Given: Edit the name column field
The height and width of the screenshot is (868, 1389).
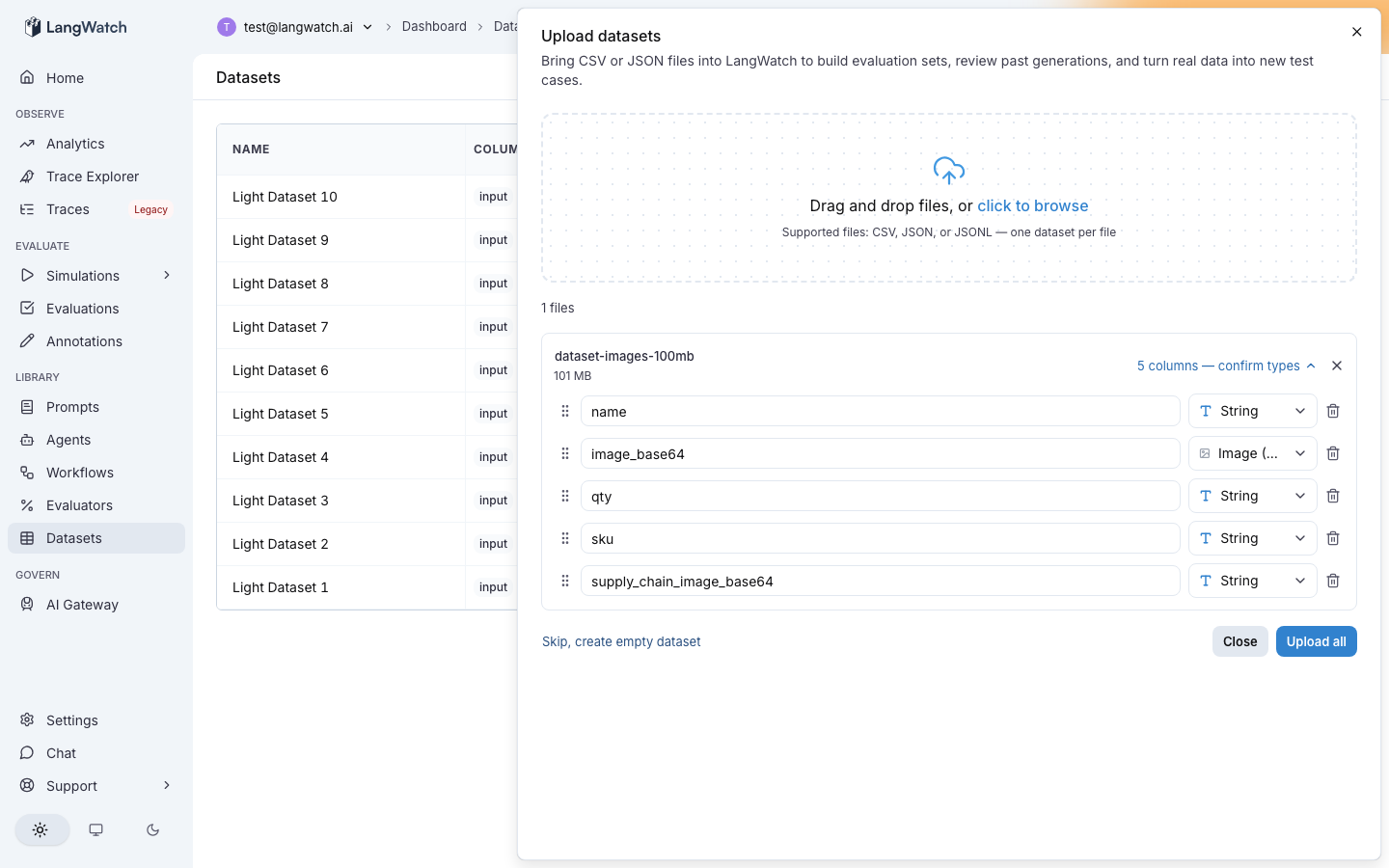Looking at the screenshot, I should (x=881, y=411).
